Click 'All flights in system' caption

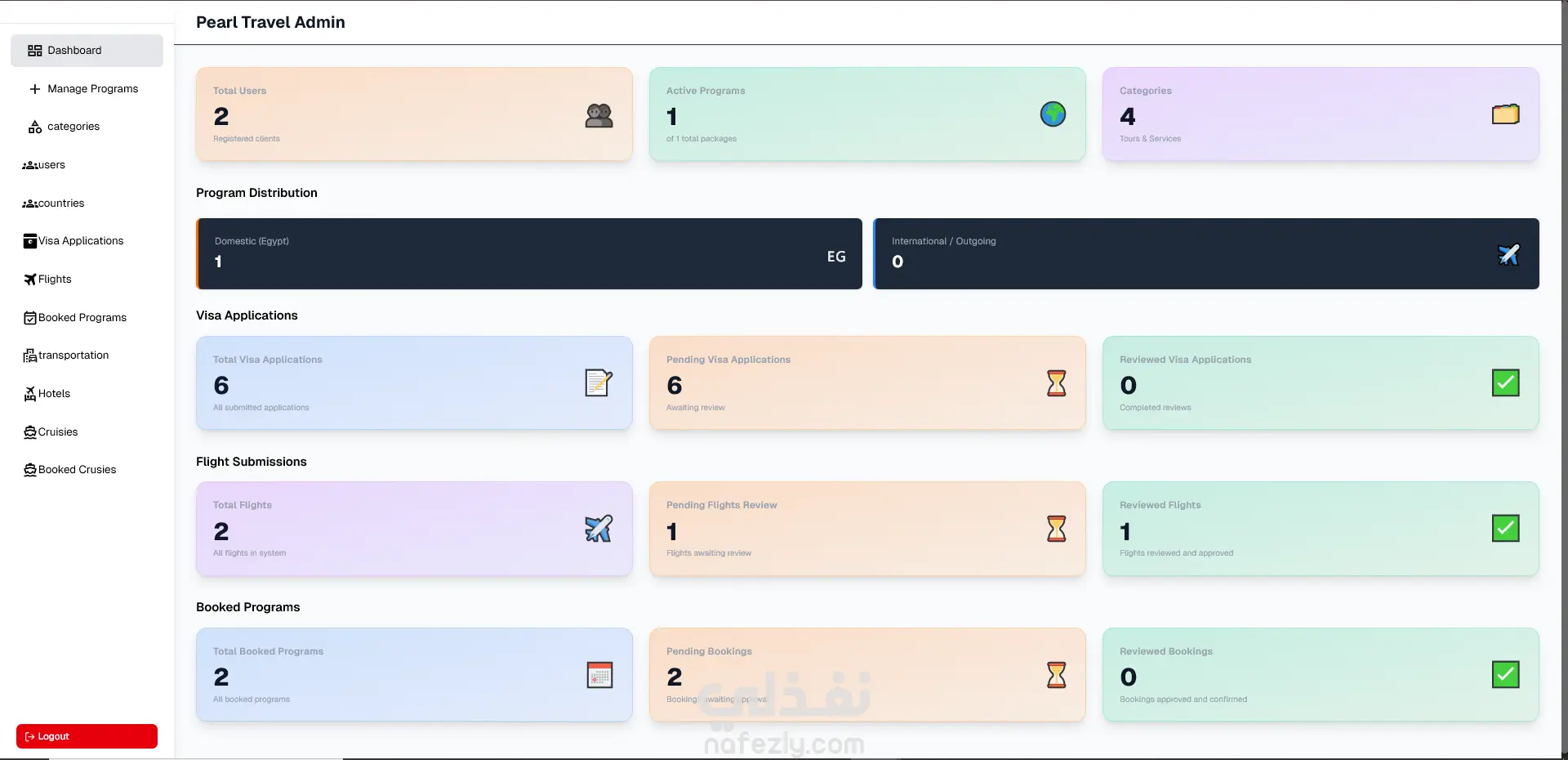(250, 553)
